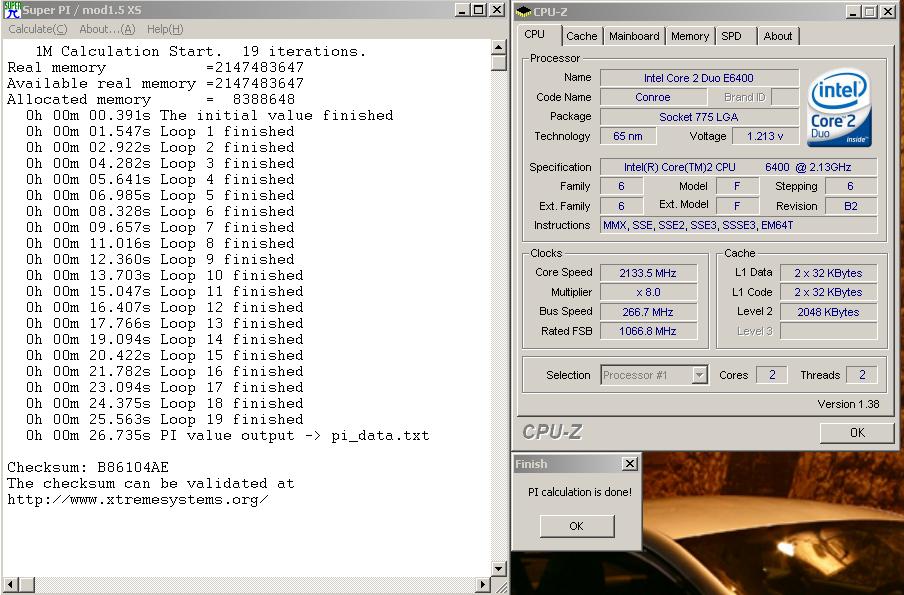Click the Stepping value '6'

point(851,186)
